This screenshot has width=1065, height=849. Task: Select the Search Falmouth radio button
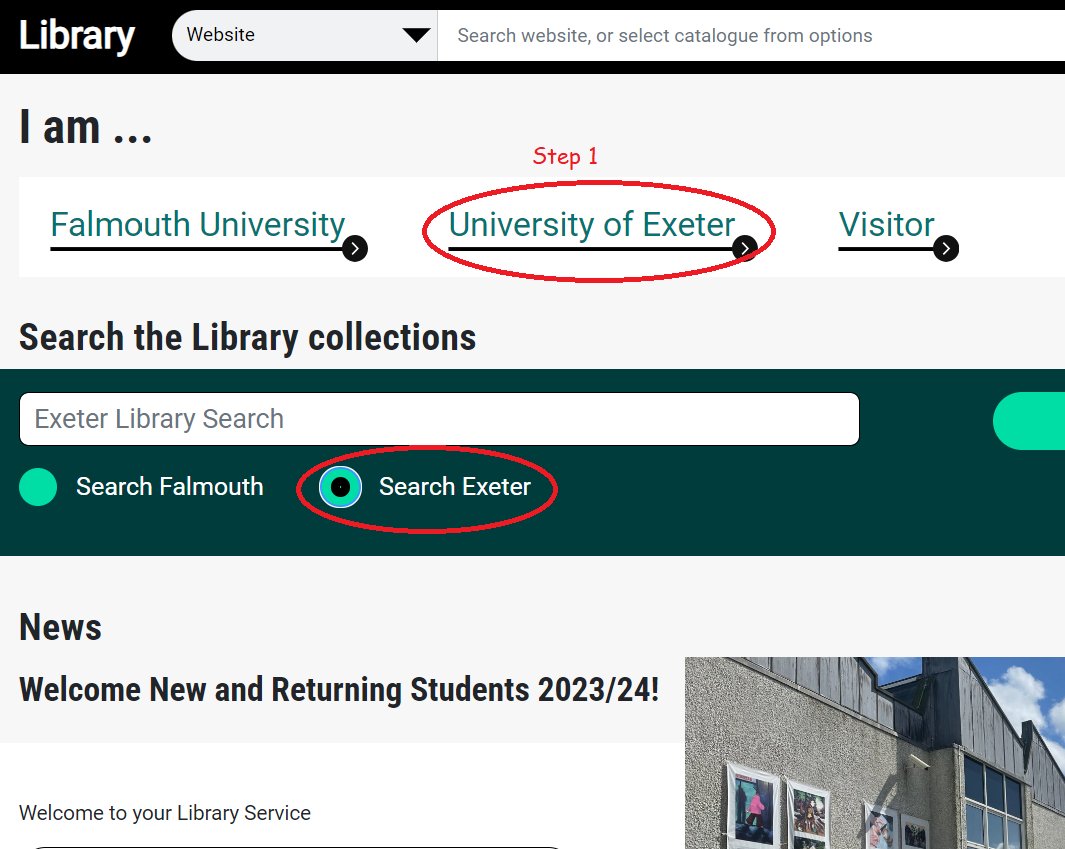[38, 487]
